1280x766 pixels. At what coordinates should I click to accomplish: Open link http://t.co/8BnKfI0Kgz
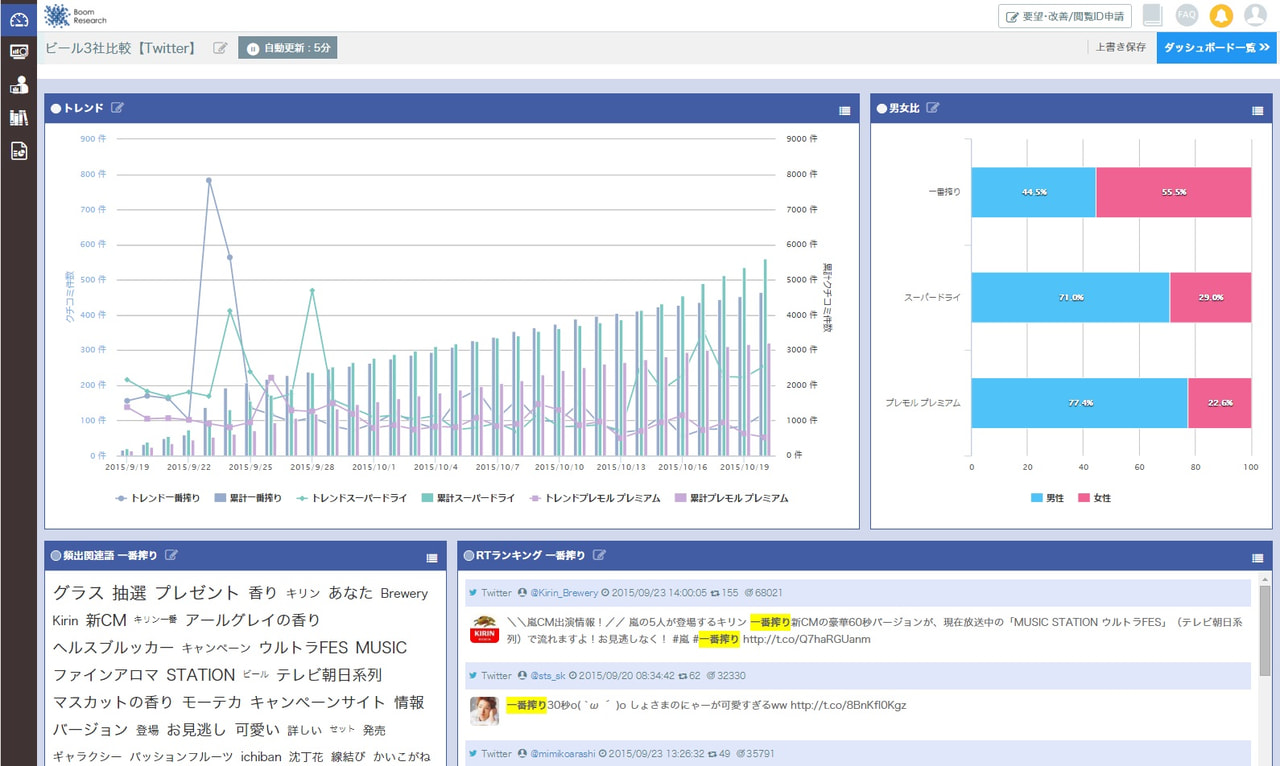848,705
